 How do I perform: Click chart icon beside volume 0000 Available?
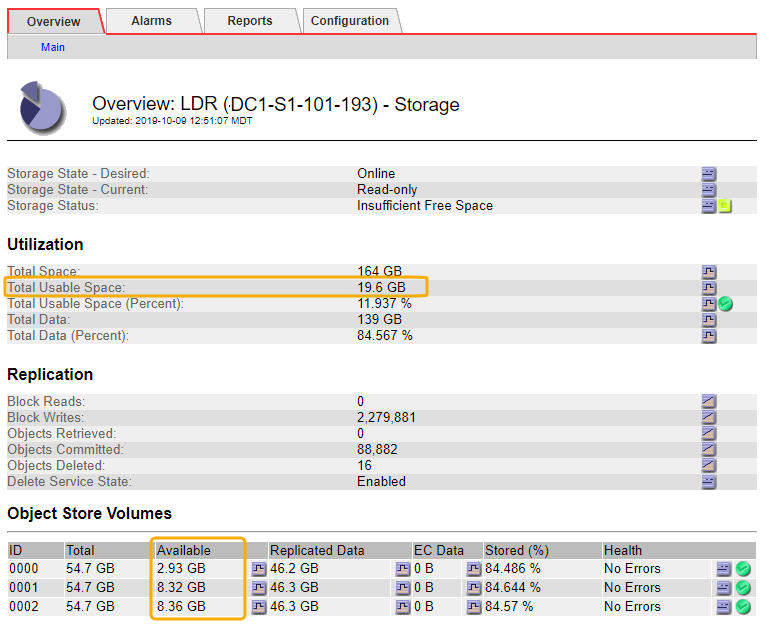(259, 569)
